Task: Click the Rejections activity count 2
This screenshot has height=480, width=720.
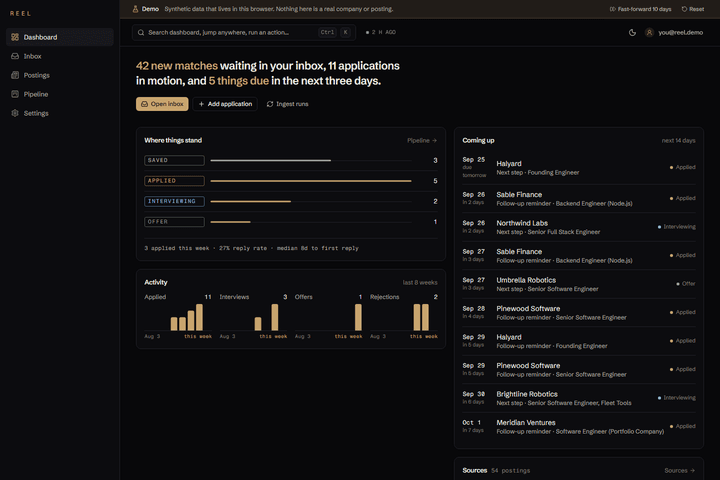Action: pyautogui.click(x=435, y=297)
